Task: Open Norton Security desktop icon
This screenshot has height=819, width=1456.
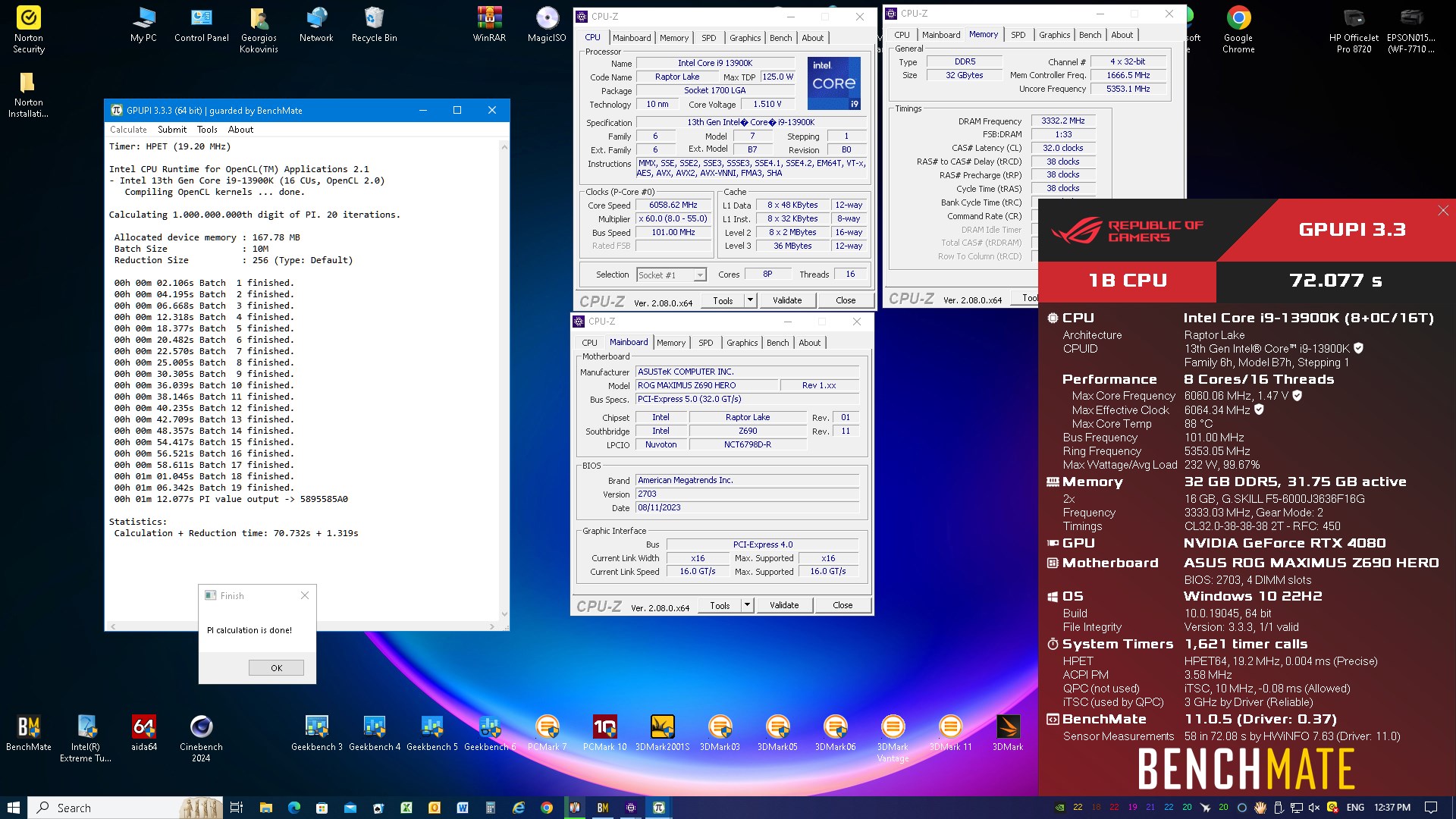Action: 29,30
